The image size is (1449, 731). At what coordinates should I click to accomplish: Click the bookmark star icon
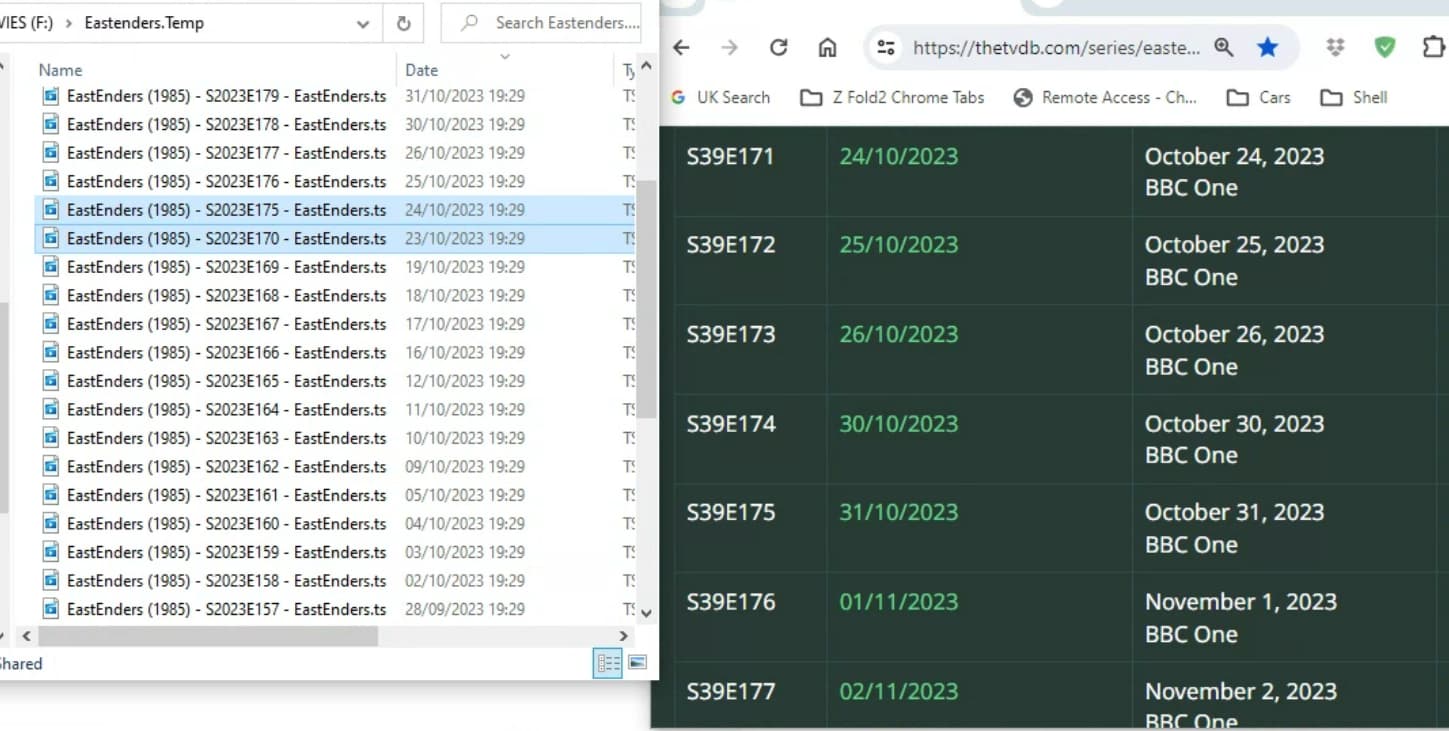coord(1268,47)
